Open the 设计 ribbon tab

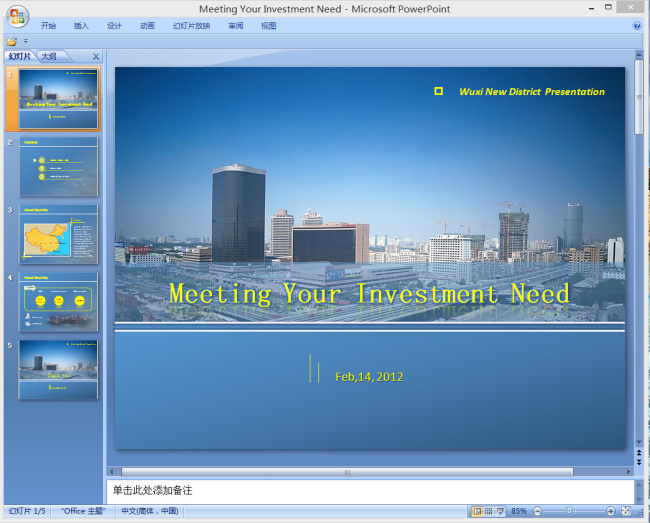pos(114,26)
